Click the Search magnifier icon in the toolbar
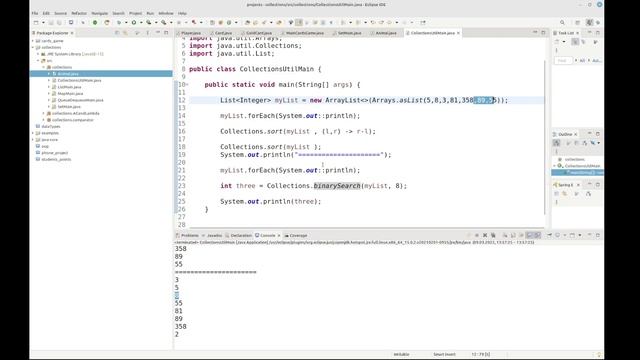This screenshot has width=640, height=360. click(x=562, y=22)
